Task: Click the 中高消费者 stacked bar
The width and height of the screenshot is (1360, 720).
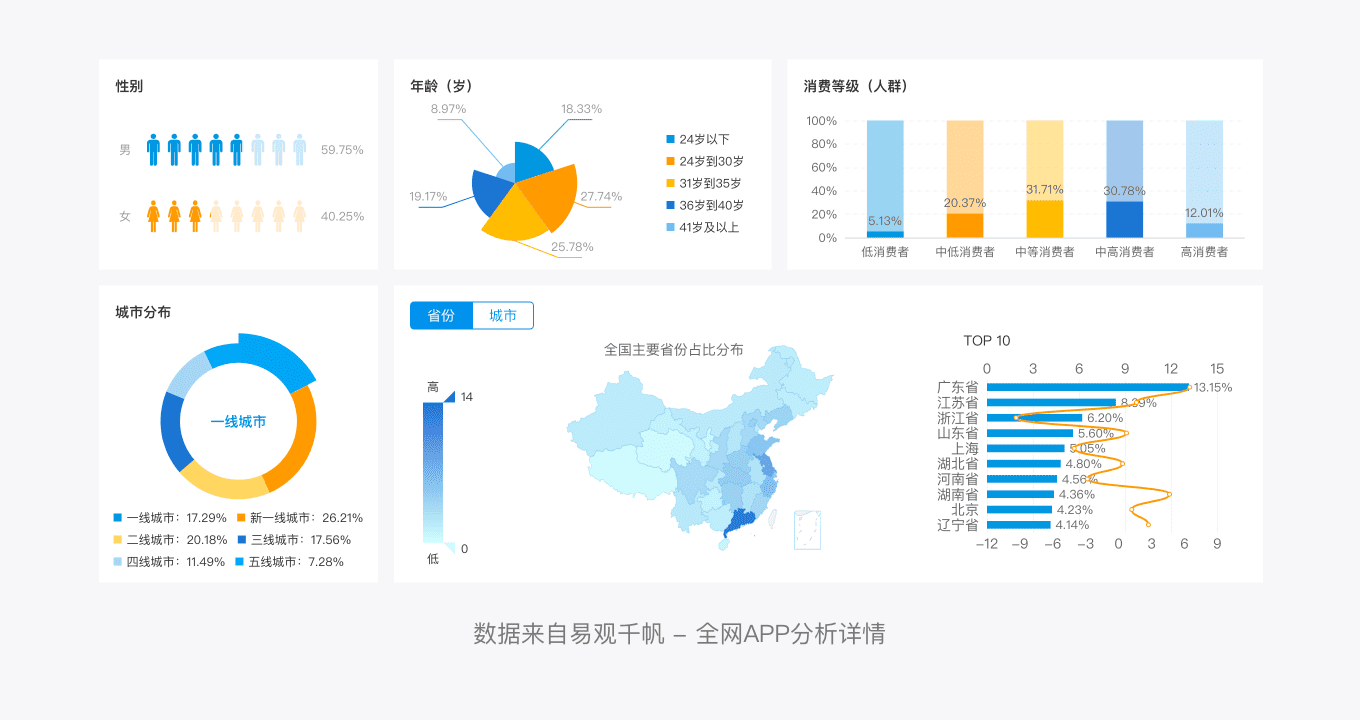Action: (x=1124, y=179)
